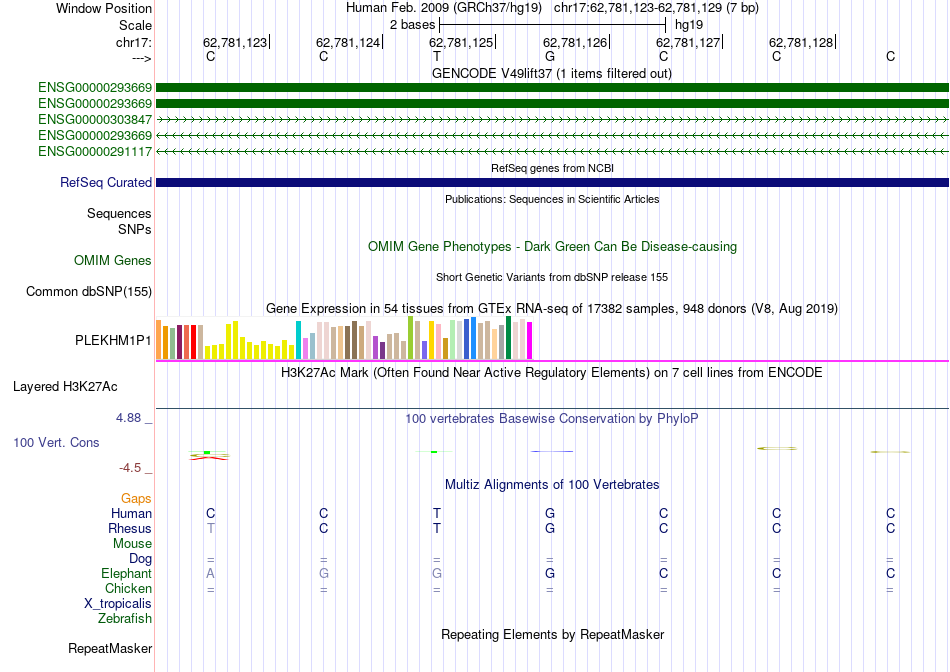This screenshot has width=950, height=672.
Task: Click the Human Feb. 2009 (GRCh37/hg19) assembly text
Action: tap(446, 8)
